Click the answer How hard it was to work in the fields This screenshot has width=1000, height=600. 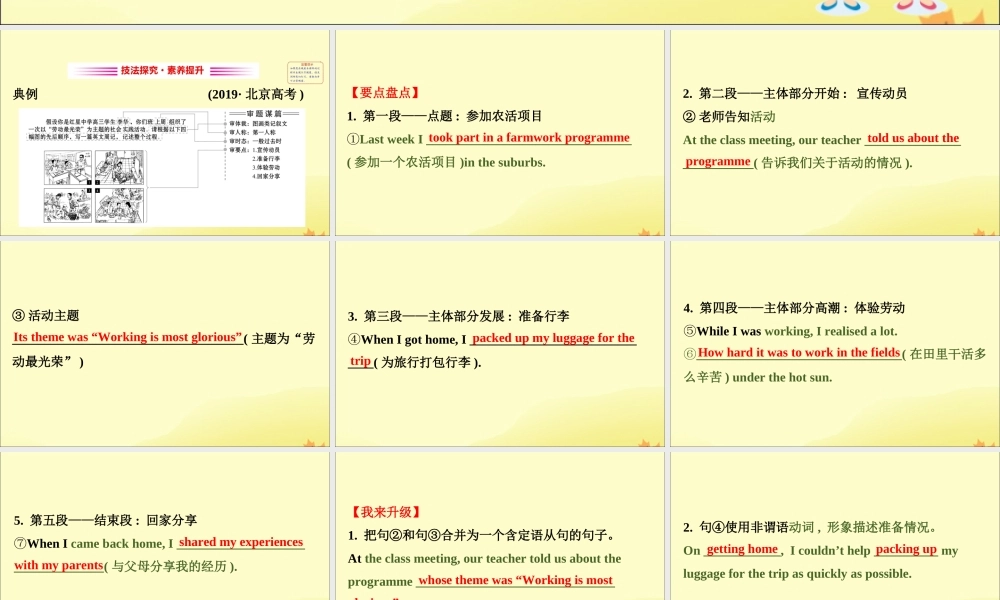click(x=798, y=353)
